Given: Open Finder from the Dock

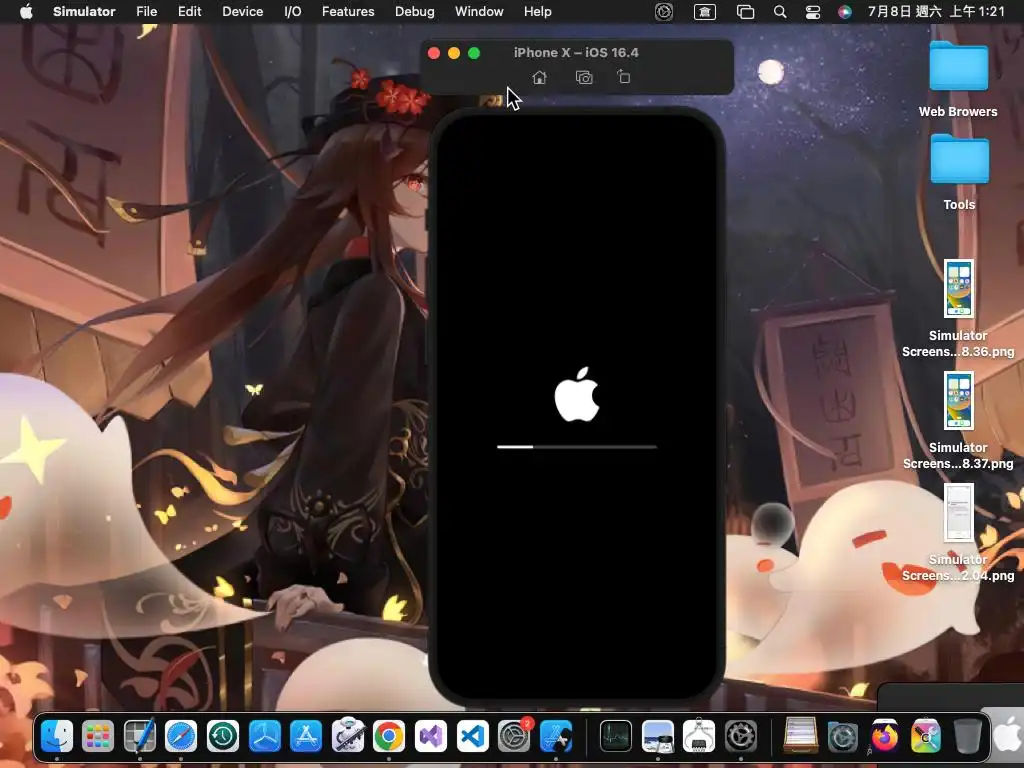Looking at the screenshot, I should pyautogui.click(x=57, y=736).
